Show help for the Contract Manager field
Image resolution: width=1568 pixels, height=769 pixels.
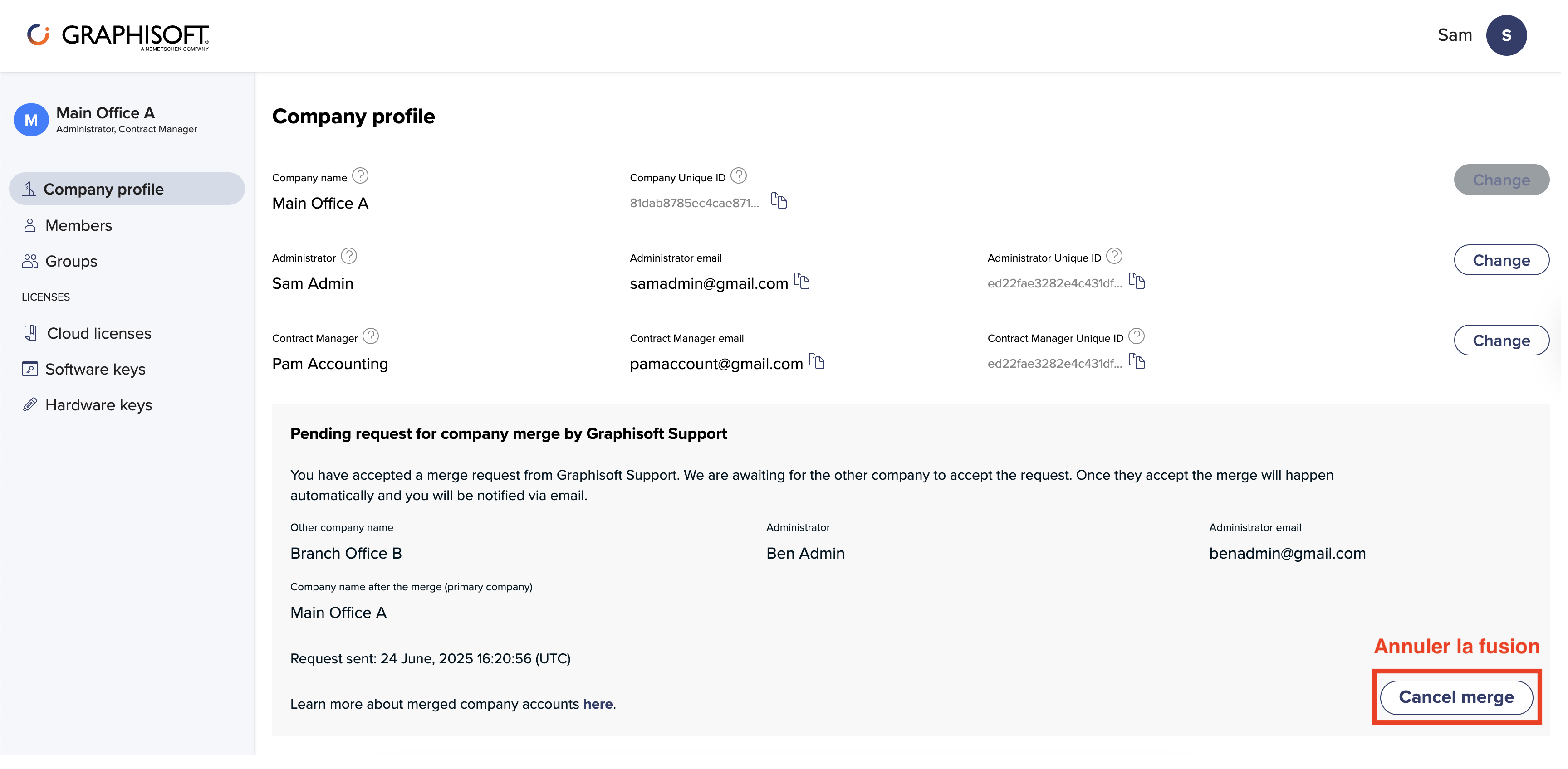pyautogui.click(x=371, y=336)
